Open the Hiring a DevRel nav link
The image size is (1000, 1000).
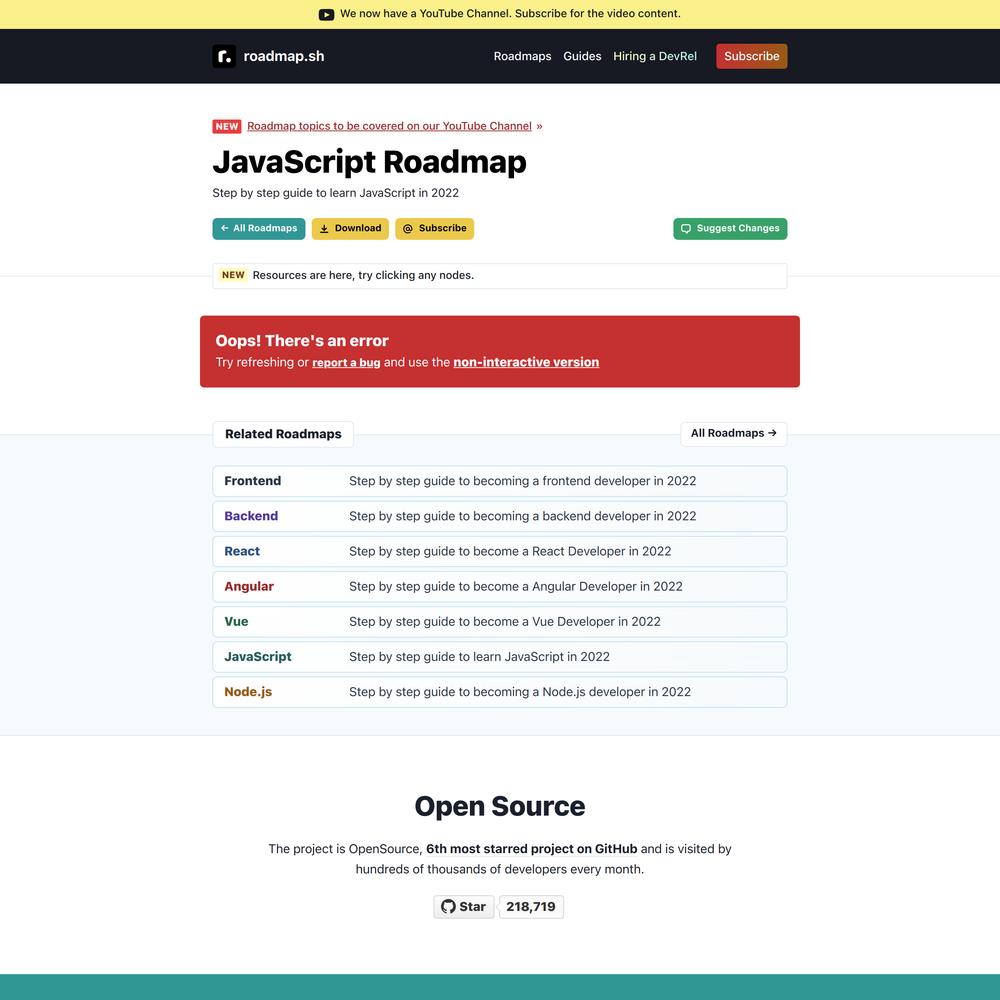tap(655, 56)
